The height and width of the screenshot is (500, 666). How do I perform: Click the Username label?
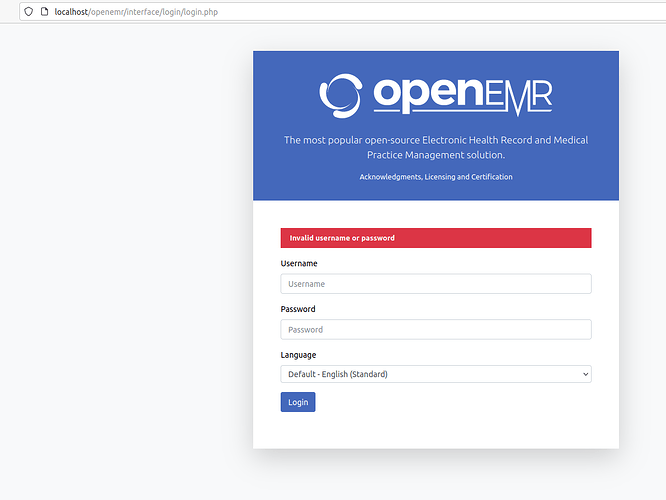(299, 263)
